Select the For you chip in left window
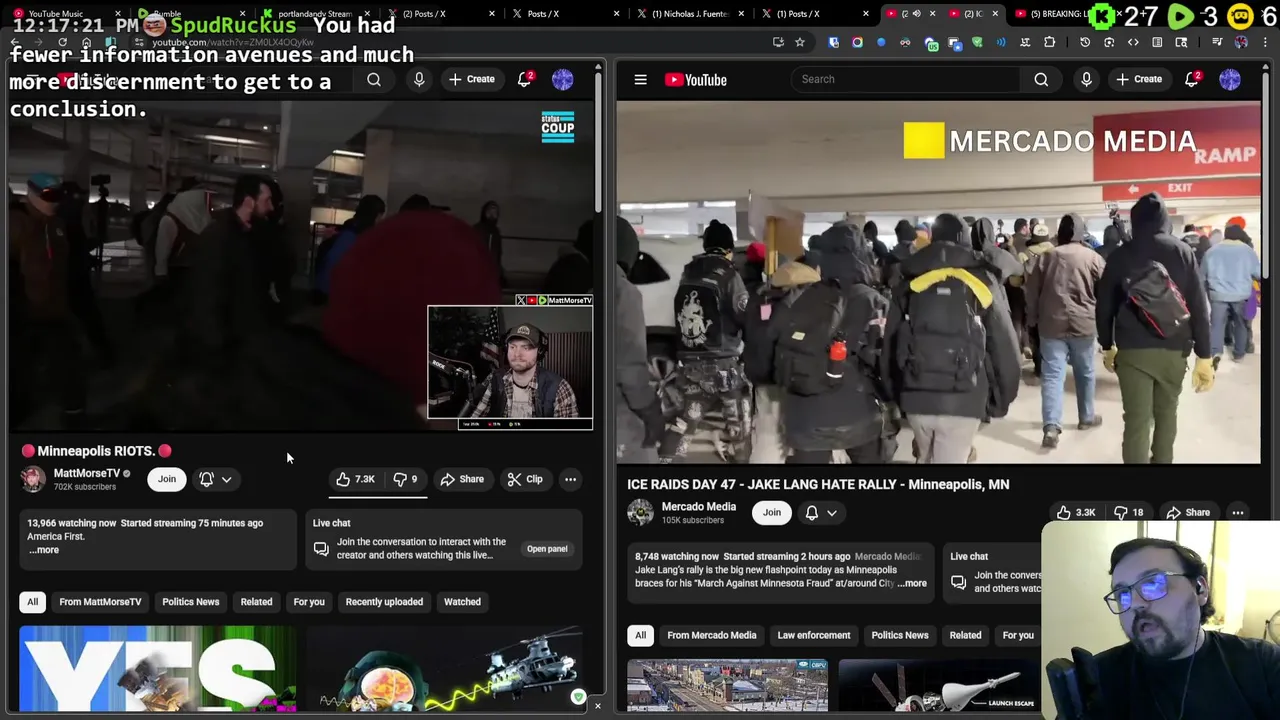Screen dimensions: 1280x720 [309, 602]
